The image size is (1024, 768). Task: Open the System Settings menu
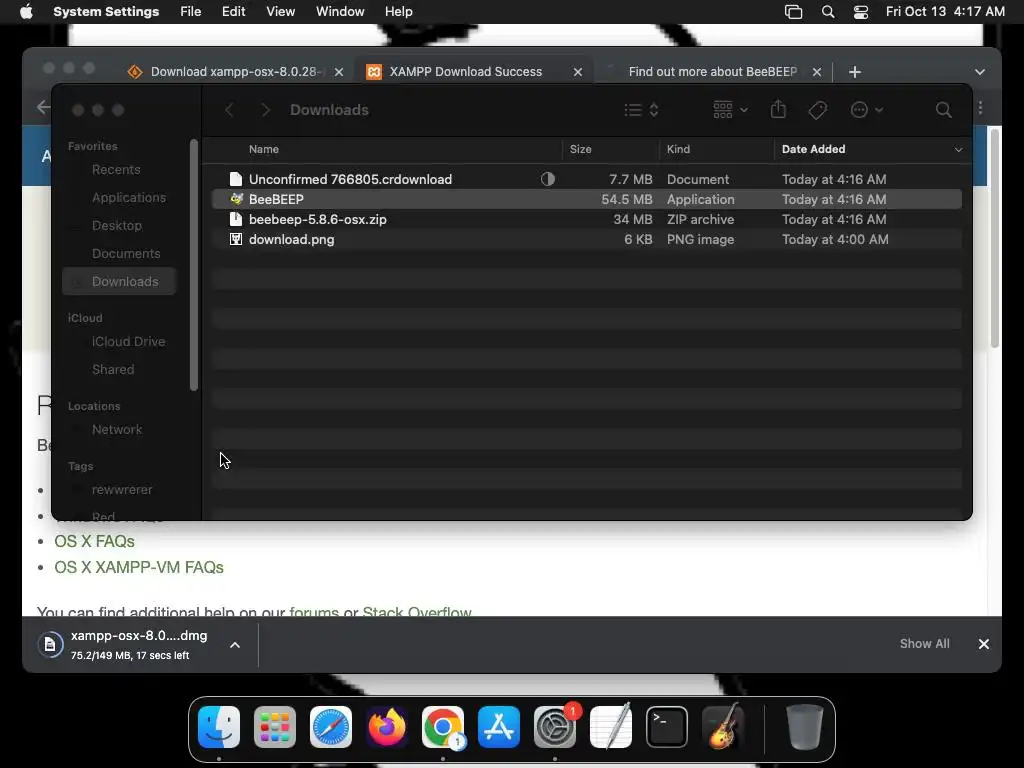pos(106,12)
